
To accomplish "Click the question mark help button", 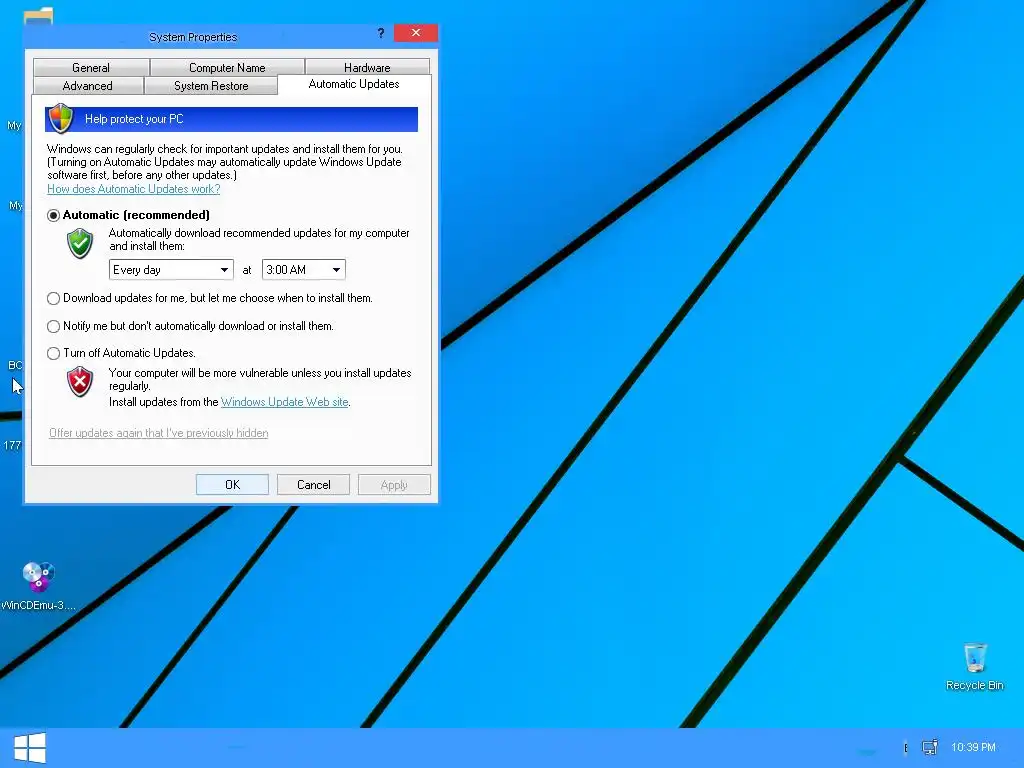I will click(x=381, y=33).
